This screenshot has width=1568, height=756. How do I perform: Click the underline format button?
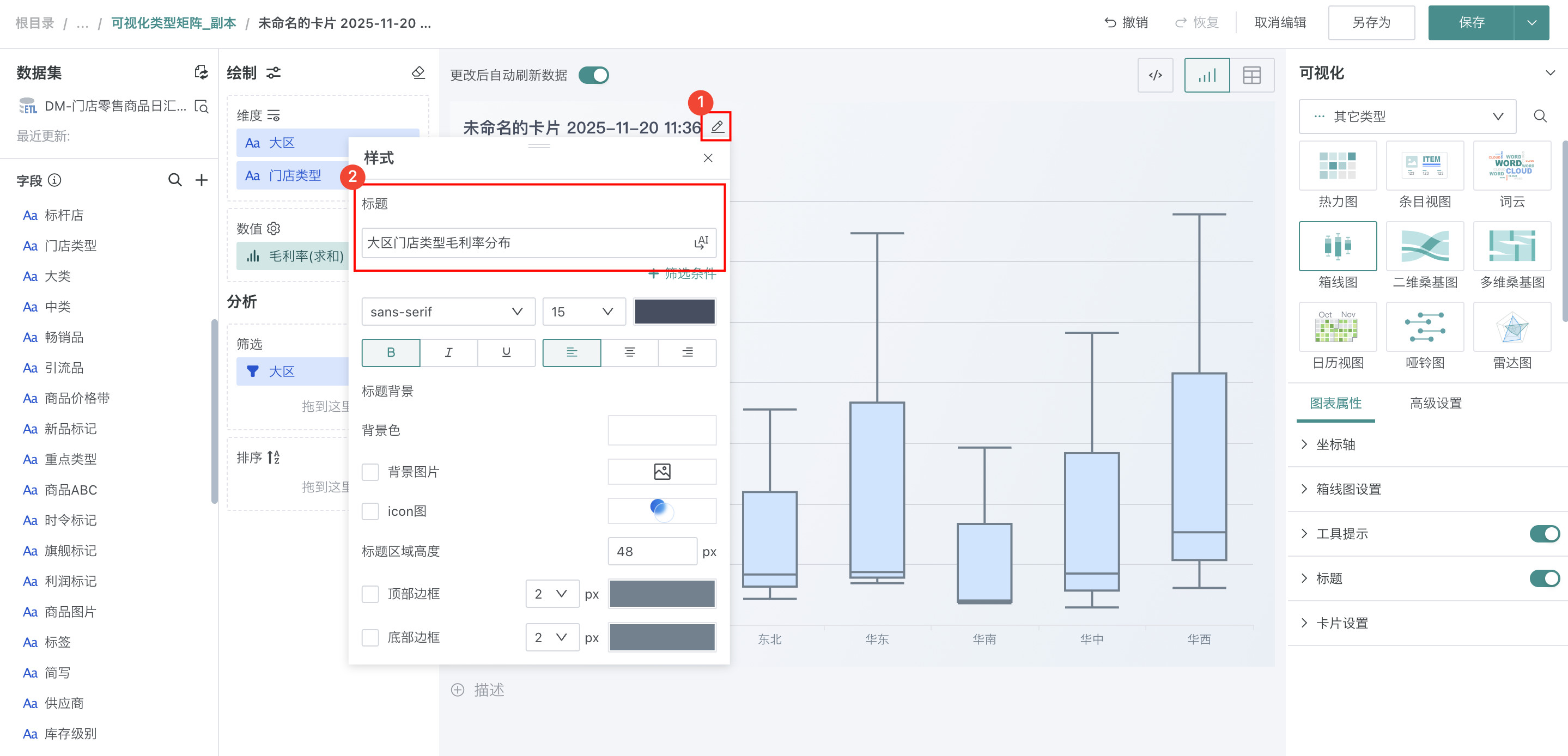click(506, 352)
